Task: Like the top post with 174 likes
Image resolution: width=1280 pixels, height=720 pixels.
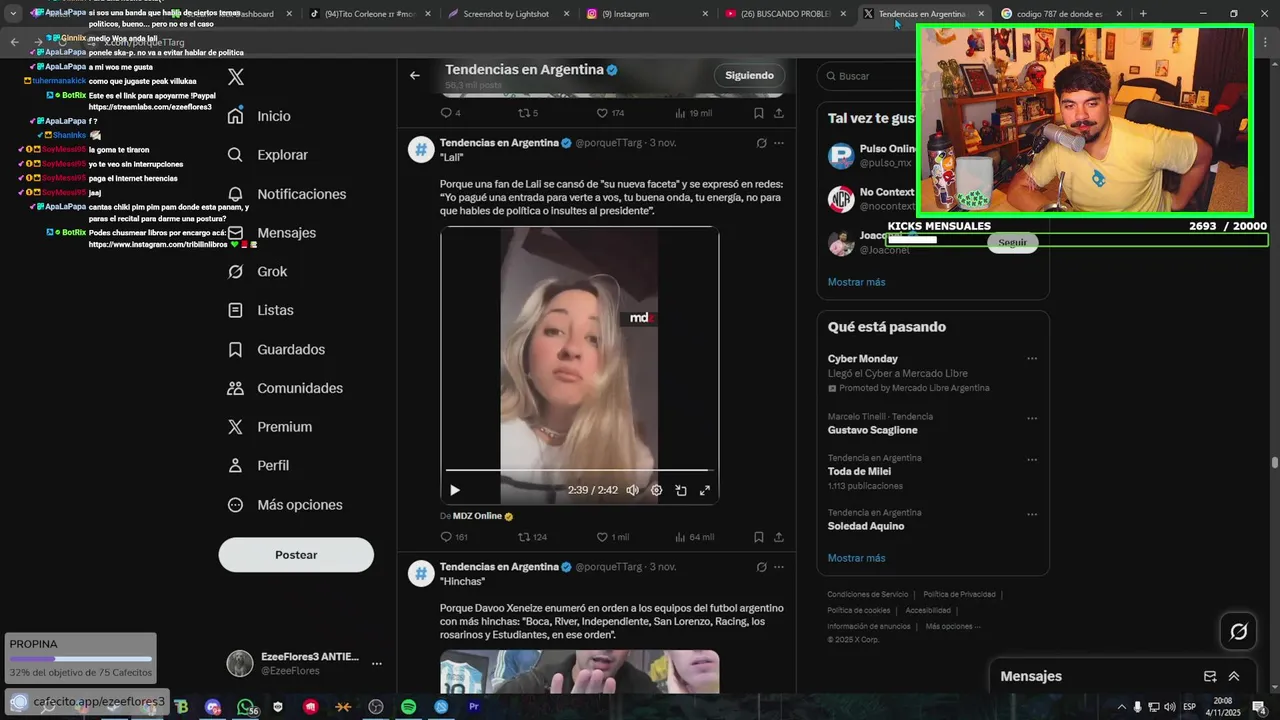Action: [610, 113]
